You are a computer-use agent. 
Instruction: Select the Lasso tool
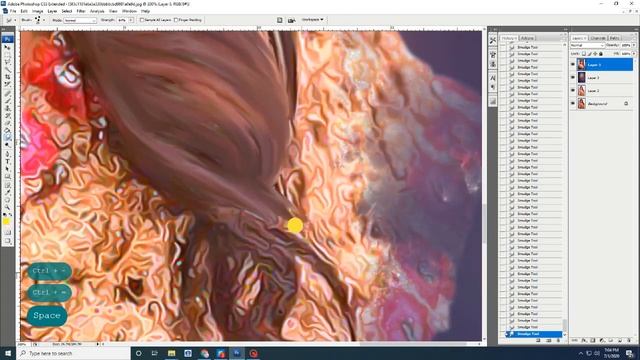click(x=8, y=62)
